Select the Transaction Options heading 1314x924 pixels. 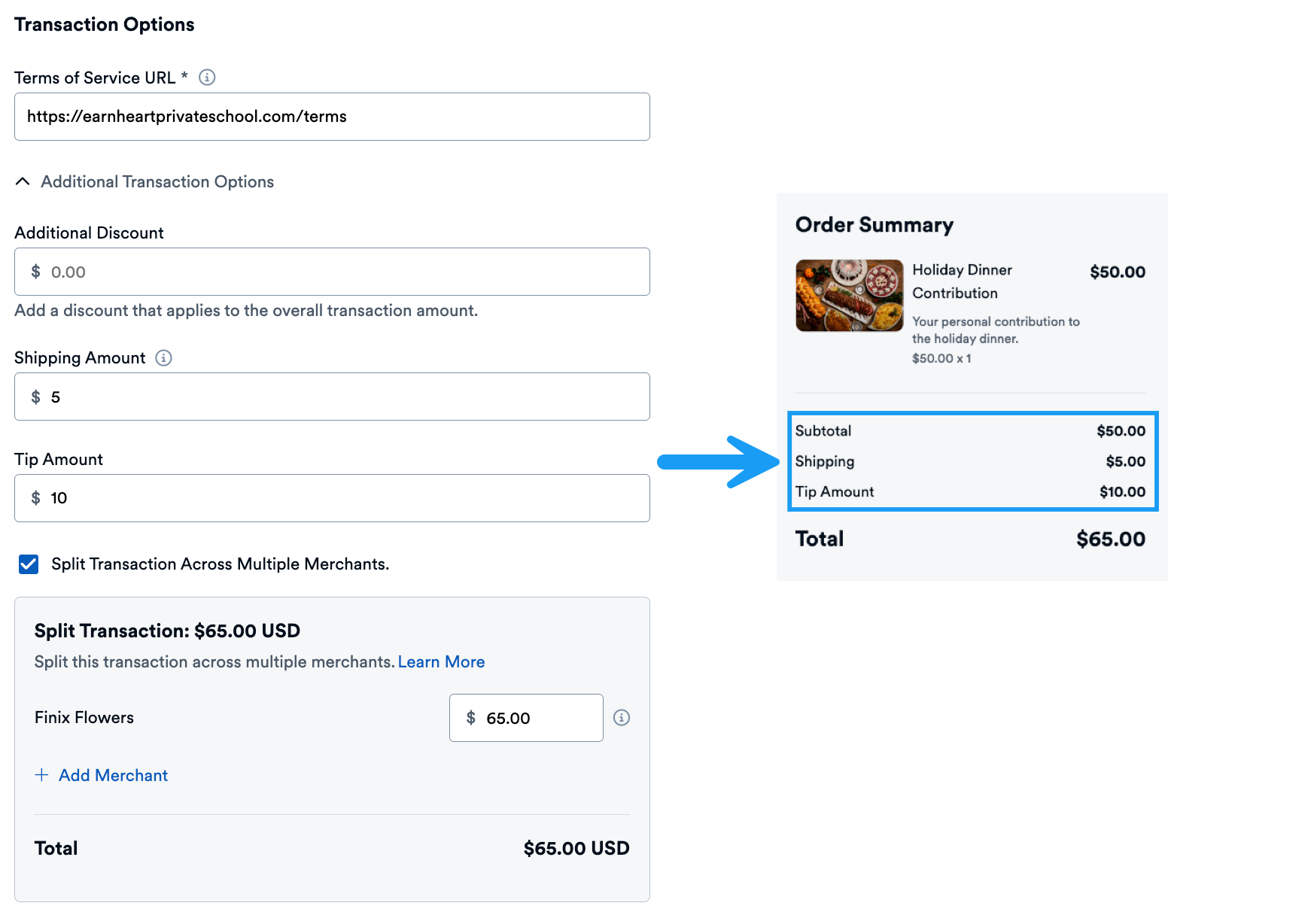coord(104,23)
